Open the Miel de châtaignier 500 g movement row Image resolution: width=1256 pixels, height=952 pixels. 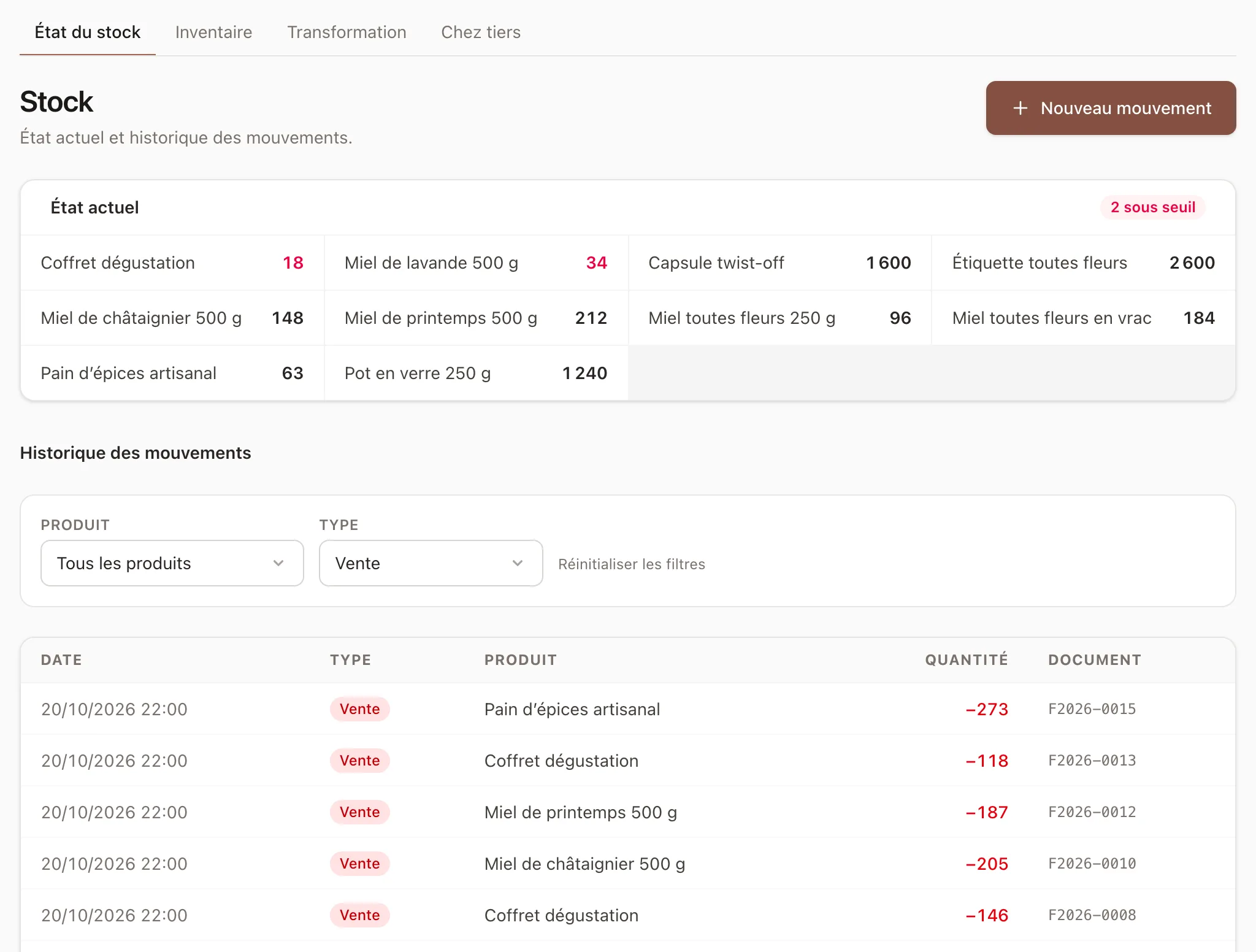(628, 864)
